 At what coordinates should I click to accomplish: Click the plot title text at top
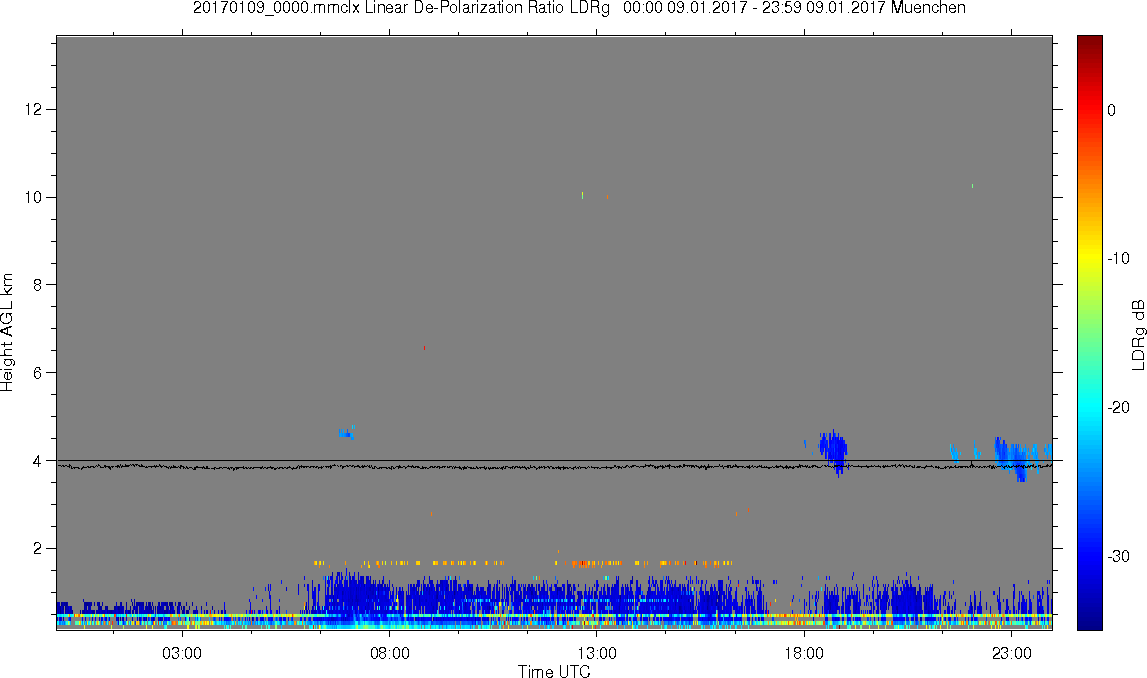[579, 8]
